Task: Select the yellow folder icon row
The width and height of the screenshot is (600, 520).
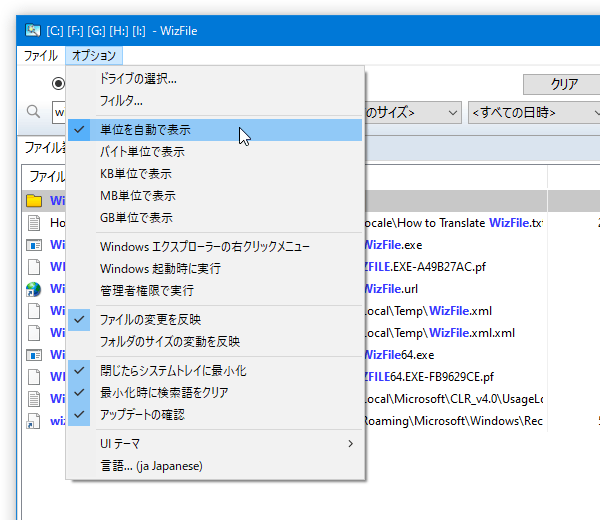Action: [x=34, y=201]
